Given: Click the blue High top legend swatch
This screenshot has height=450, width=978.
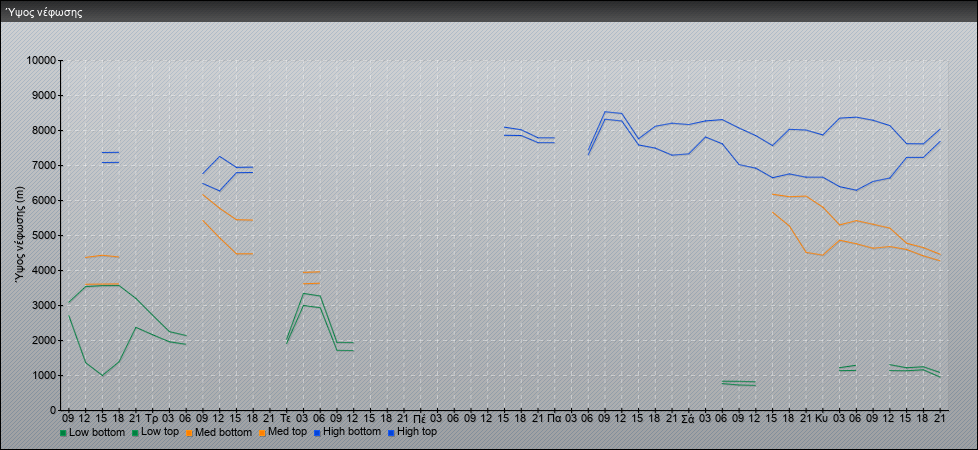Looking at the screenshot, I should pos(390,433).
